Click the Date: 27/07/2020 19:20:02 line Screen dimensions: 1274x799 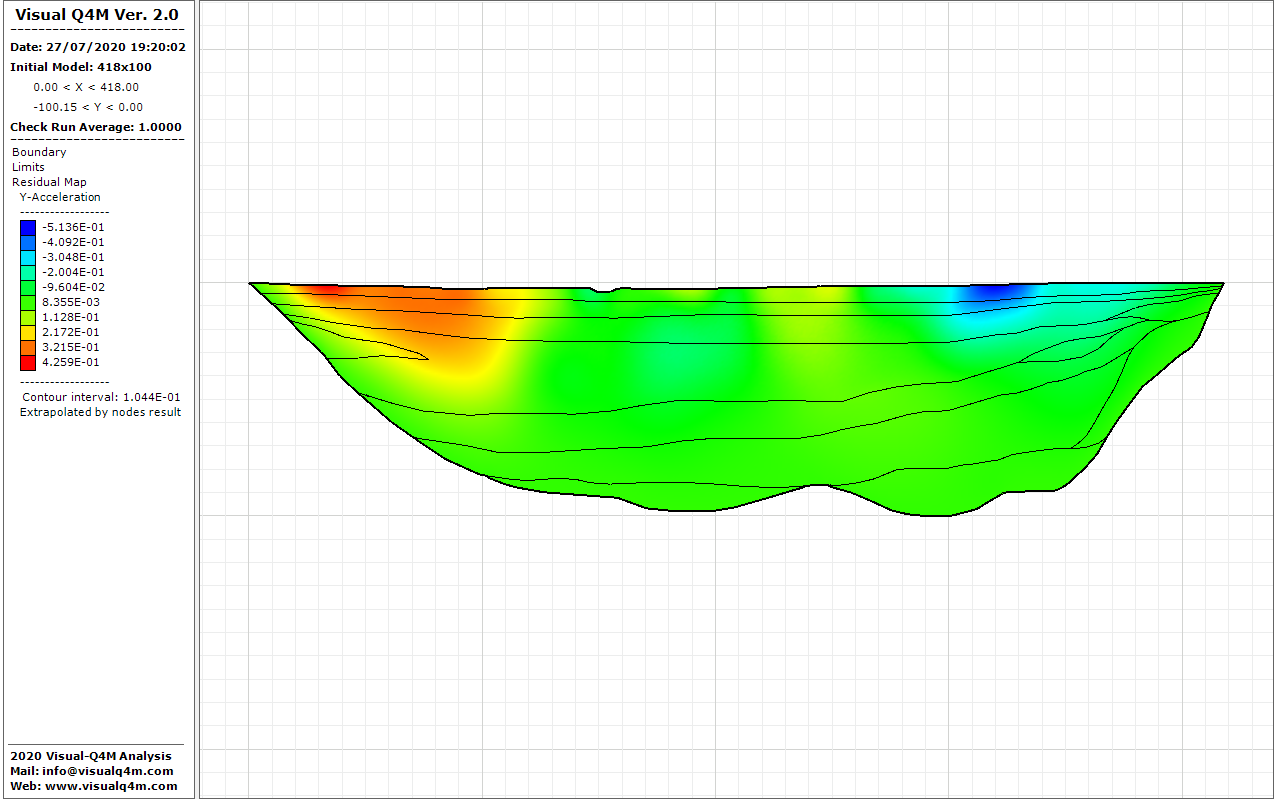coord(97,47)
